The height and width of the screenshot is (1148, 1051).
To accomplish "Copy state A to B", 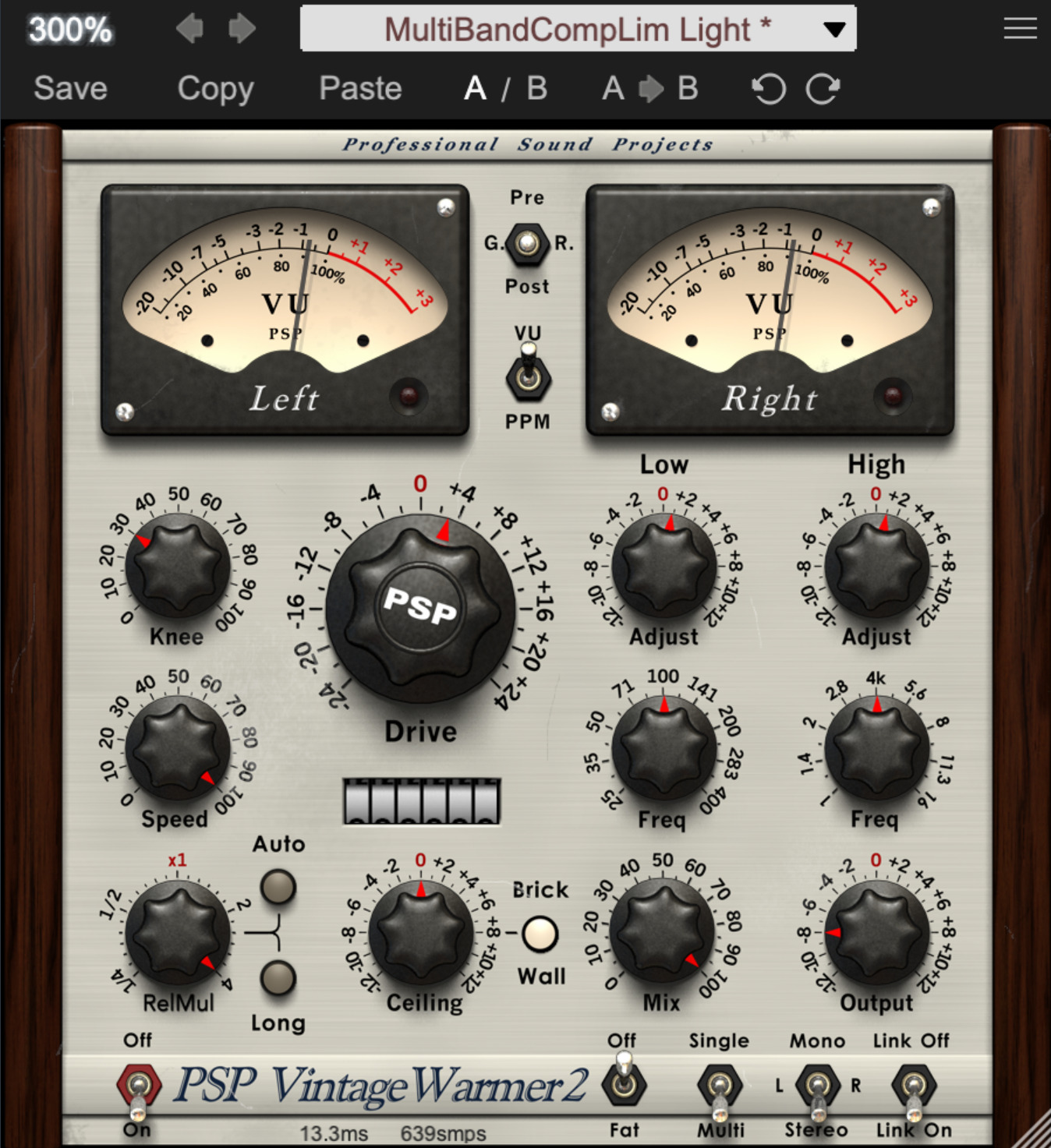I will (x=649, y=88).
